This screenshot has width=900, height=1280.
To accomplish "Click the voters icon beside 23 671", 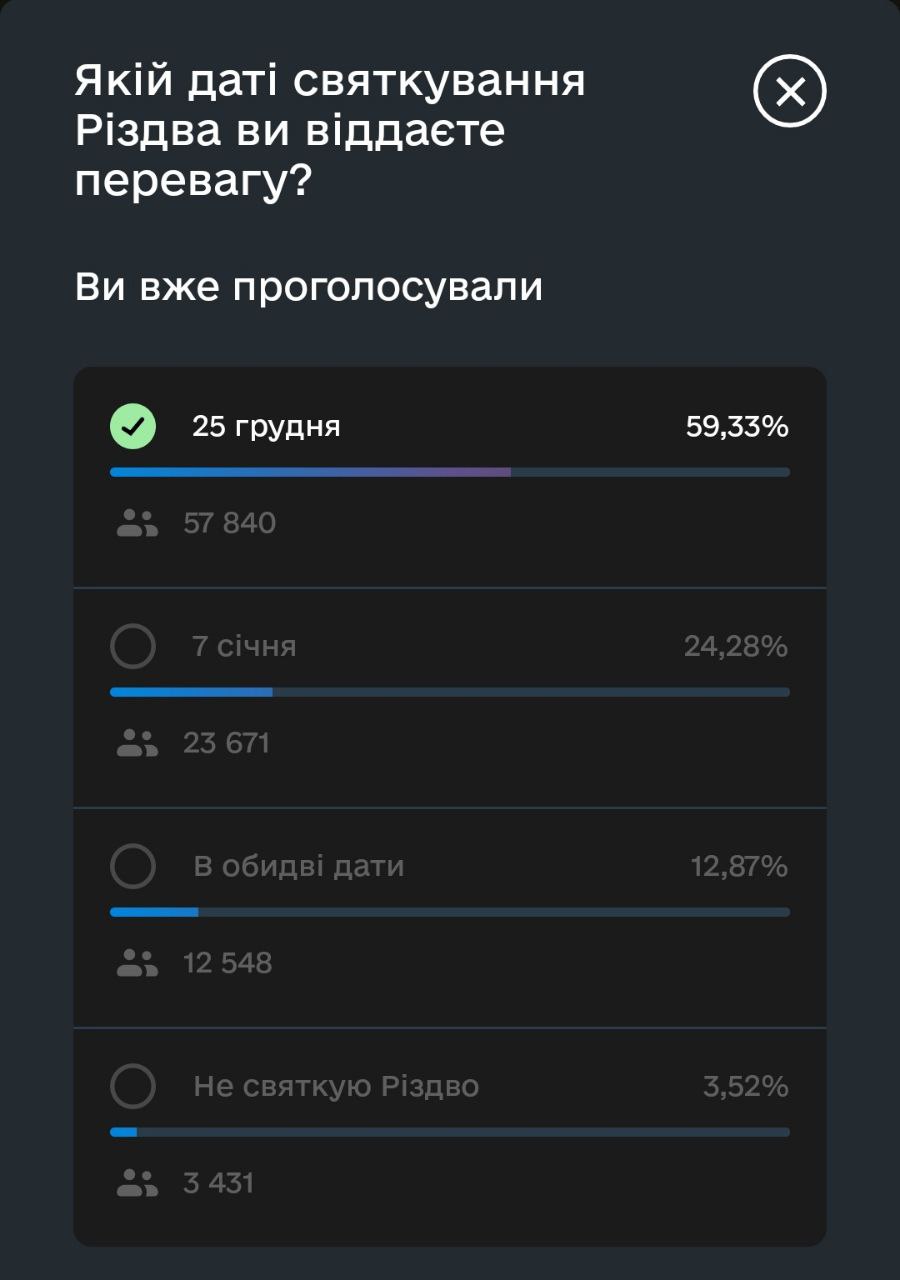I will 137,743.
